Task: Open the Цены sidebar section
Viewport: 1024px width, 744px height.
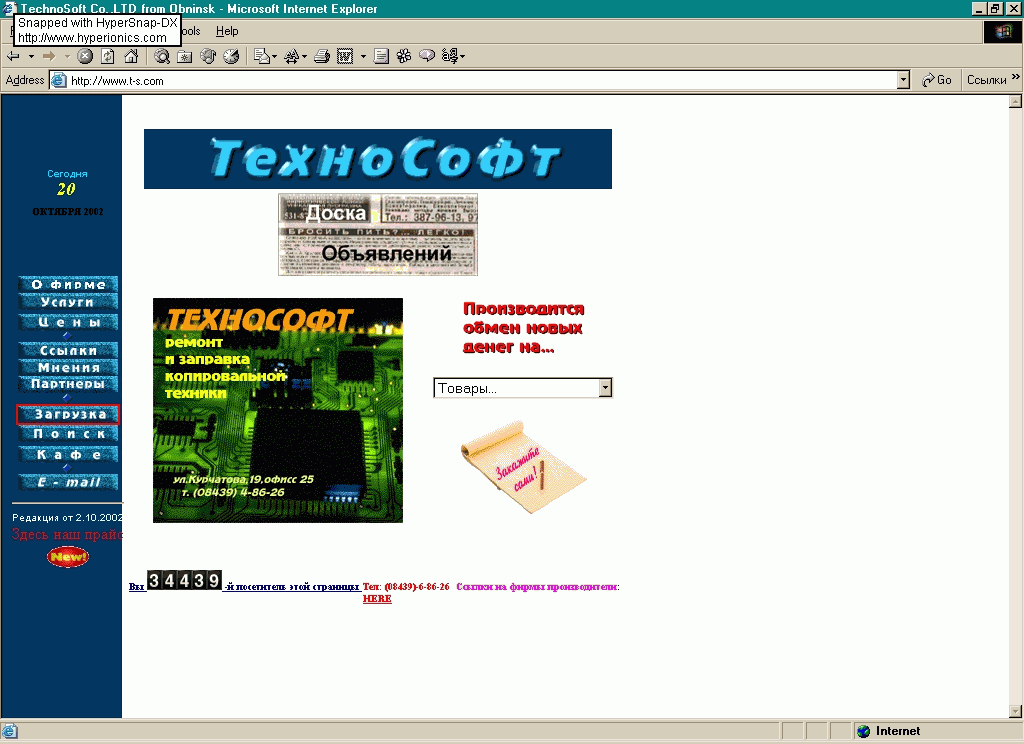Action: [68, 321]
